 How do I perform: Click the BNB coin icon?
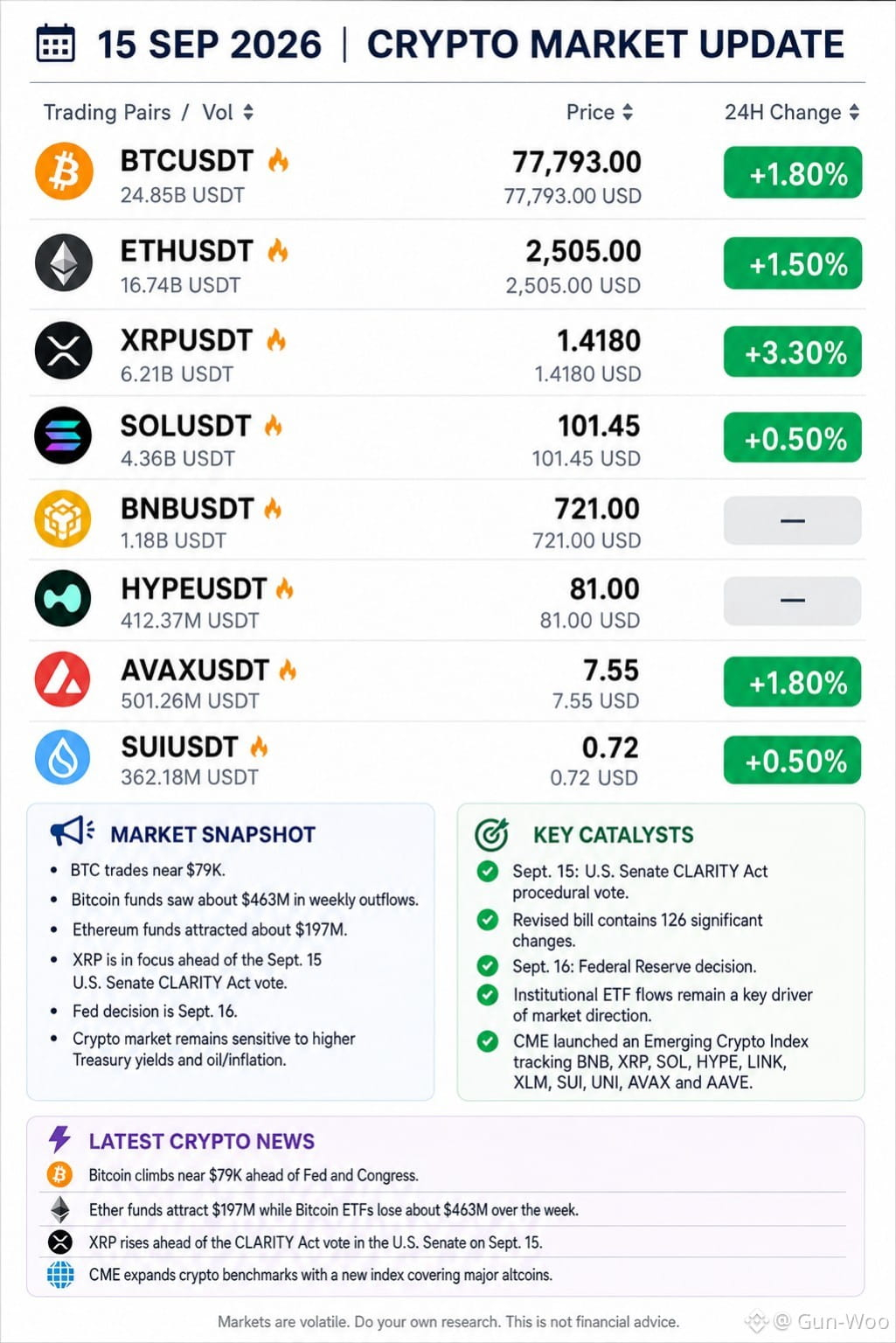coord(63,518)
